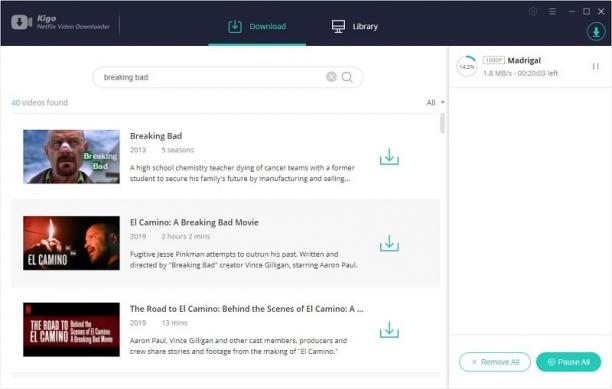Click the Fugitive Jesse Pinkman description
This screenshot has width=612, height=389.
click(x=244, y=259)
